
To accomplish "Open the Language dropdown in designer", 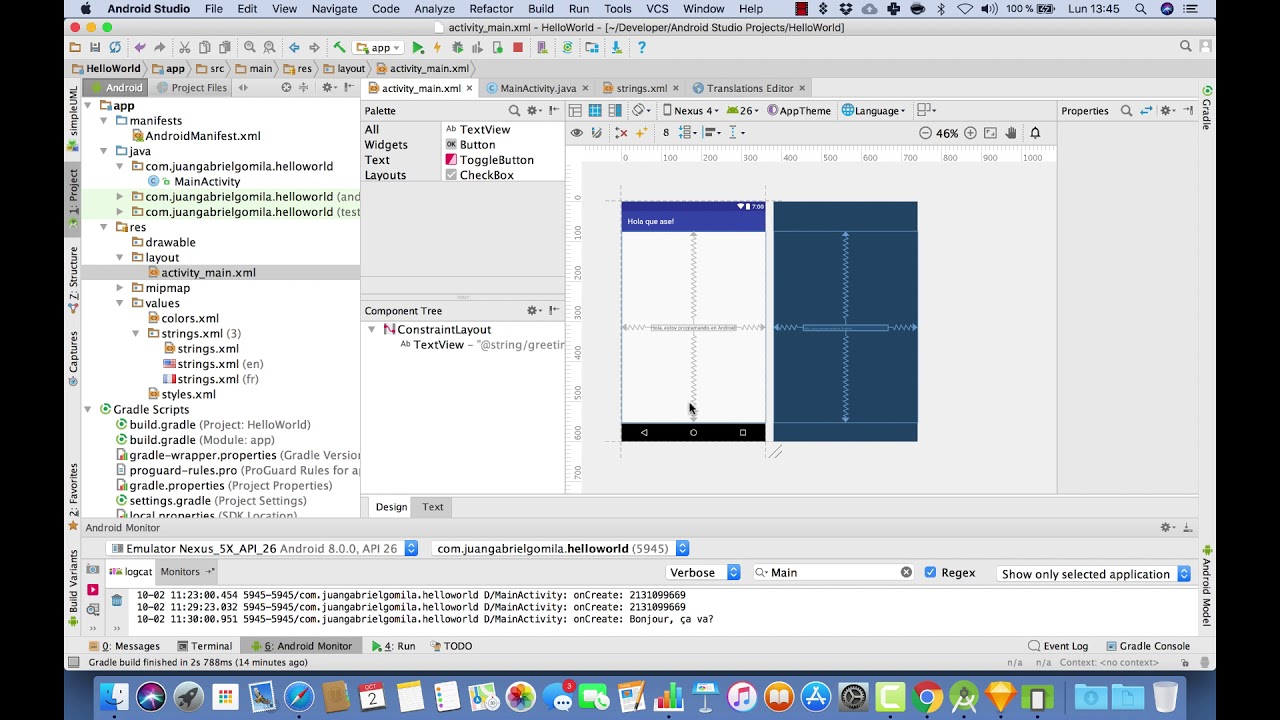I will [x=874, y=110].
